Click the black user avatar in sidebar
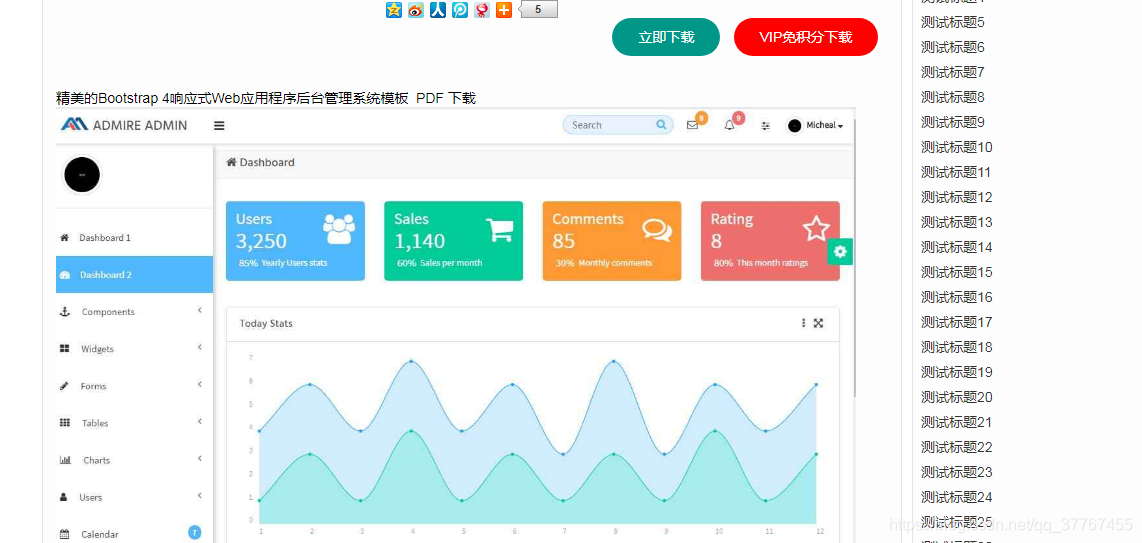The width and height of the screenshot is (1142, 543). coord(82,175)
